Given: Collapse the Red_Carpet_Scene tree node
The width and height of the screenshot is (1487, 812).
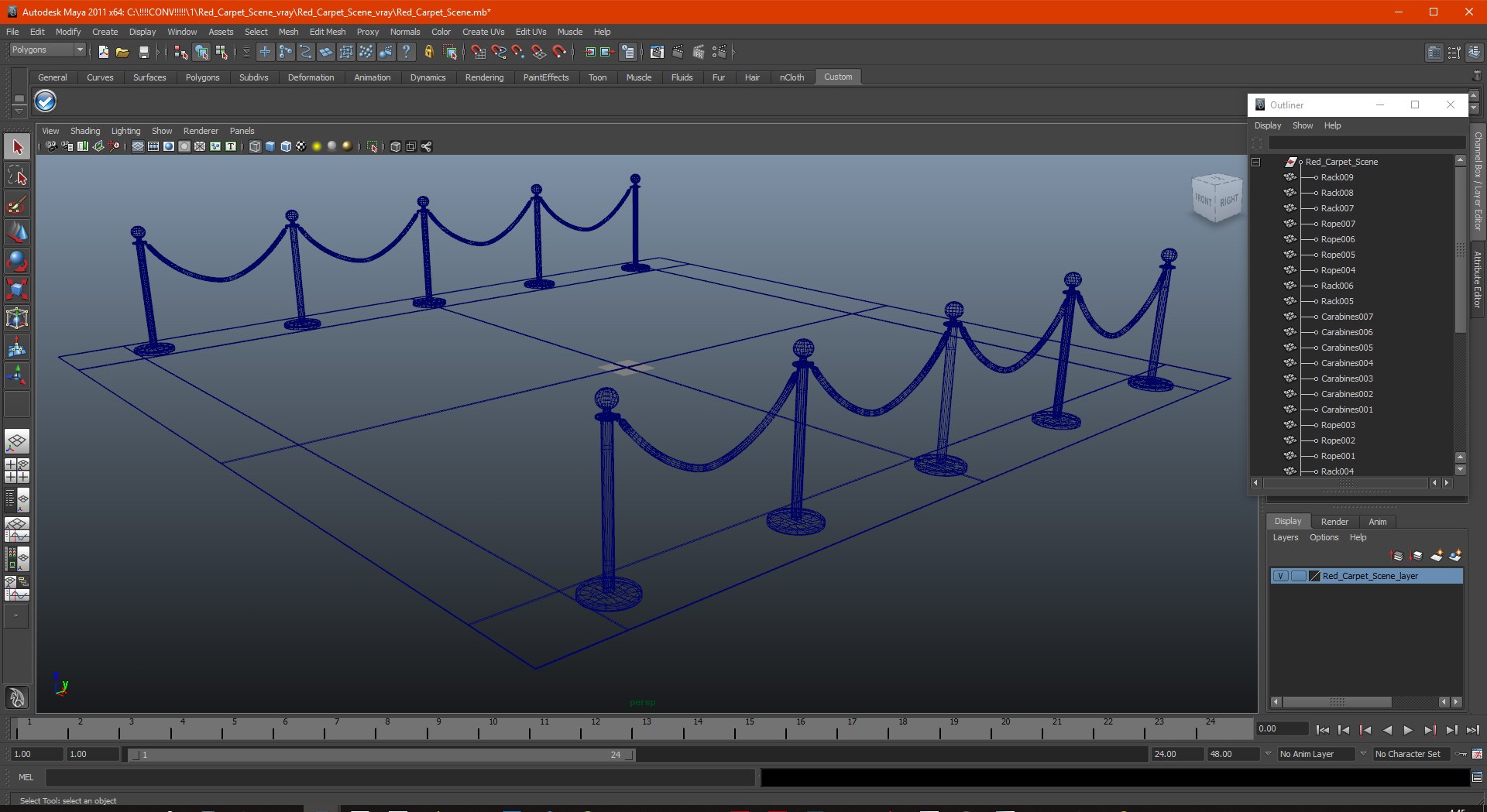Looking at the screenshot, I should point(1255,162).
